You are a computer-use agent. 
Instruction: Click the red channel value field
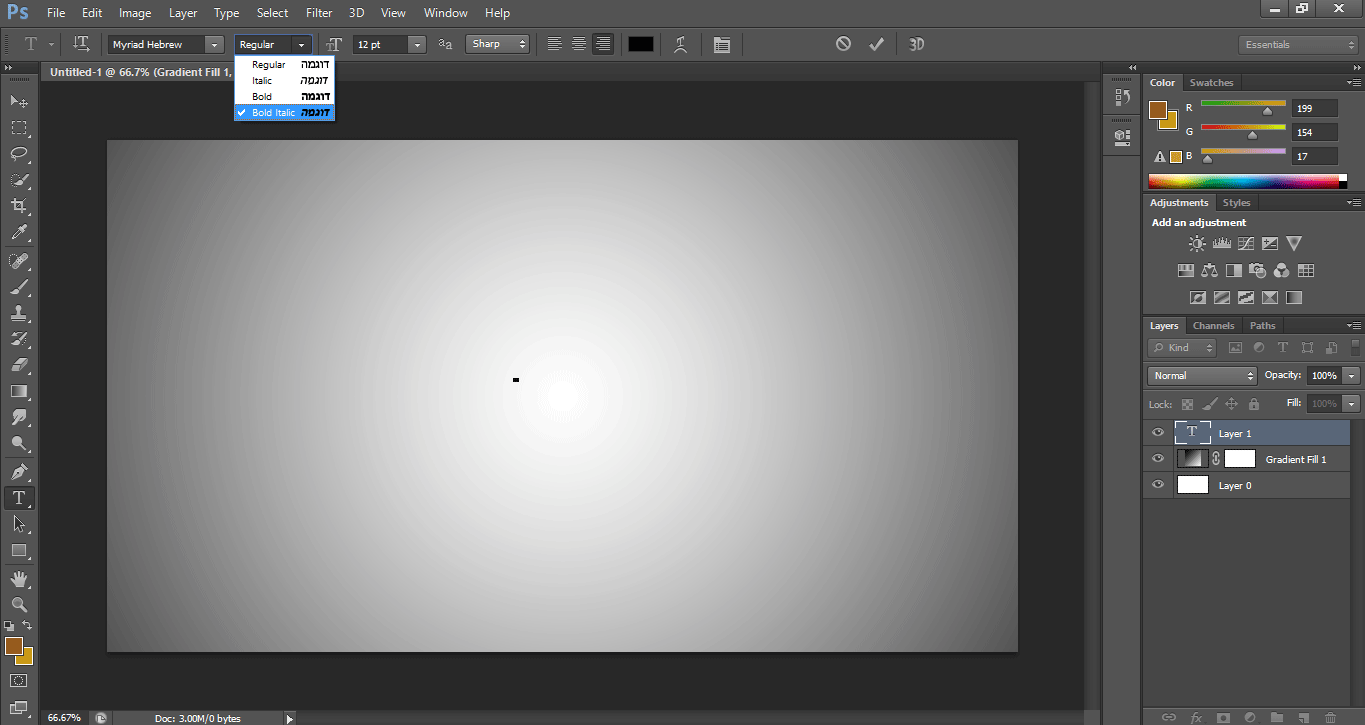click(1314, 108)
